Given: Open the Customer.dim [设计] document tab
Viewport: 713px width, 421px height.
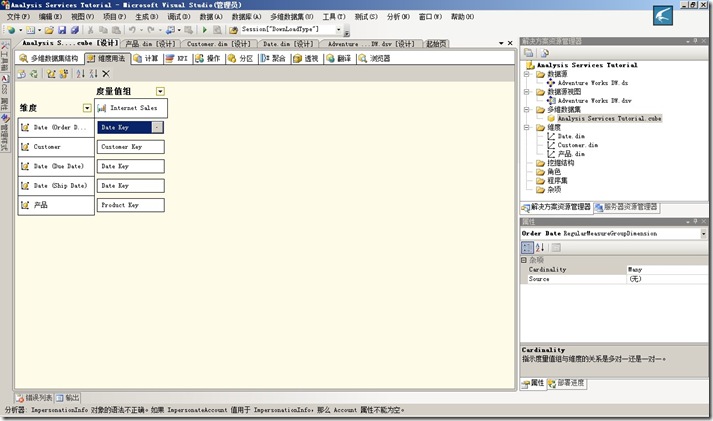Looking at the screenshot, I should tap(218, 44).
